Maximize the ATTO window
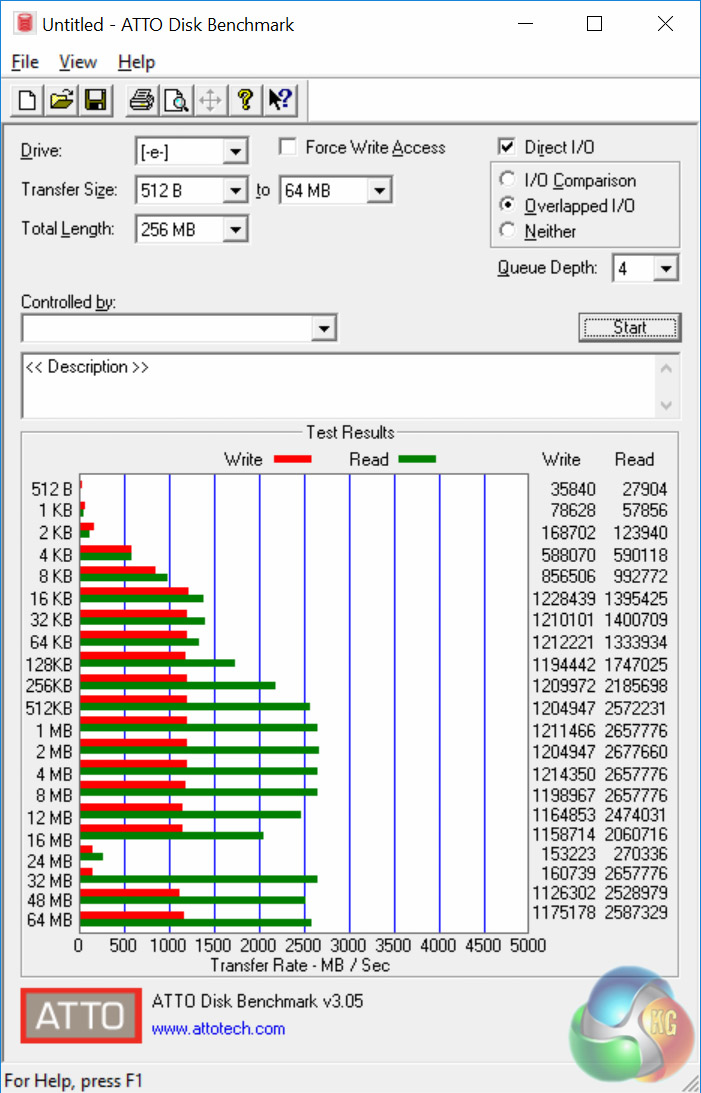 594,24
